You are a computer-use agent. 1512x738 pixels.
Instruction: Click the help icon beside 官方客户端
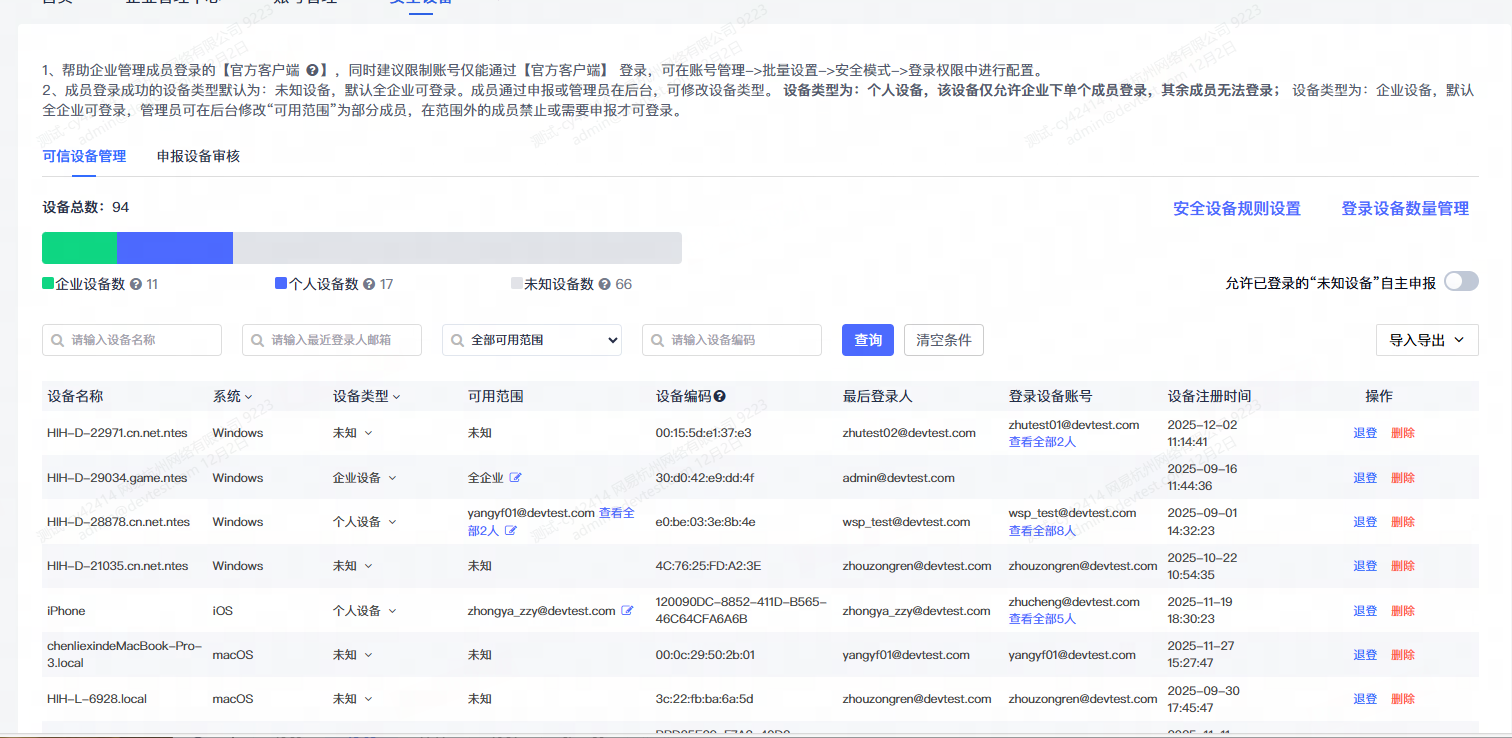pyautogui.click(x=313, y=71)
